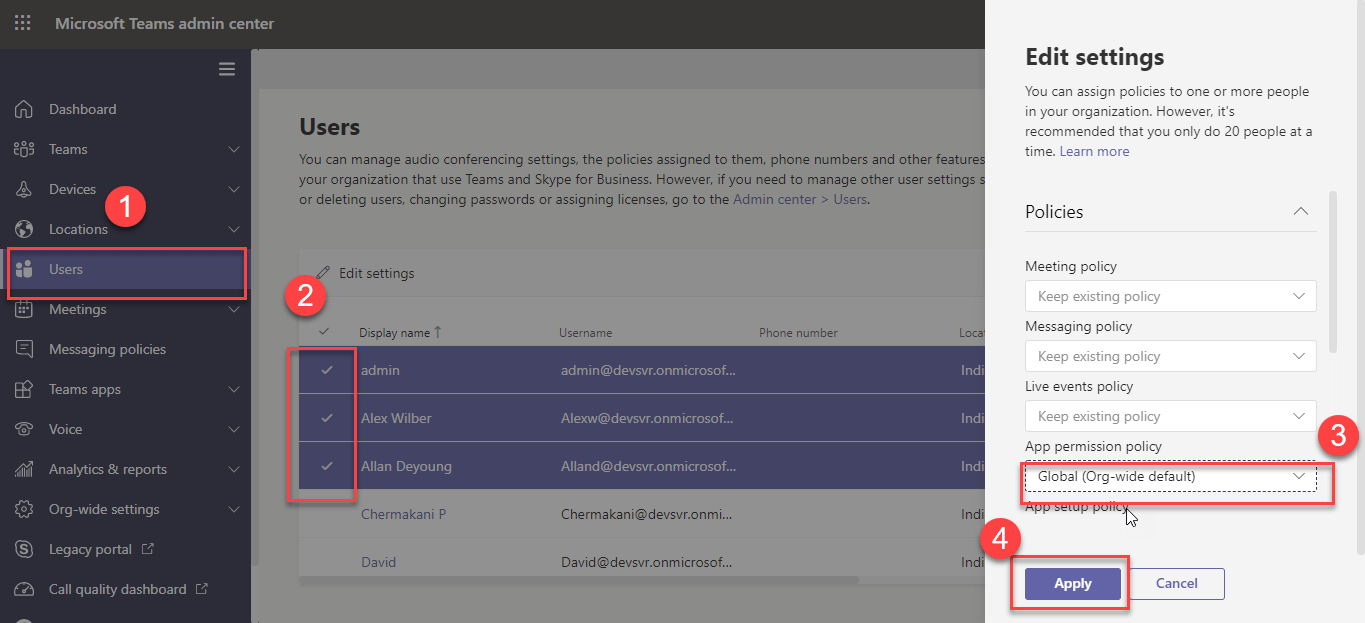Click the Locations globe icon

[x=24, y=229]
